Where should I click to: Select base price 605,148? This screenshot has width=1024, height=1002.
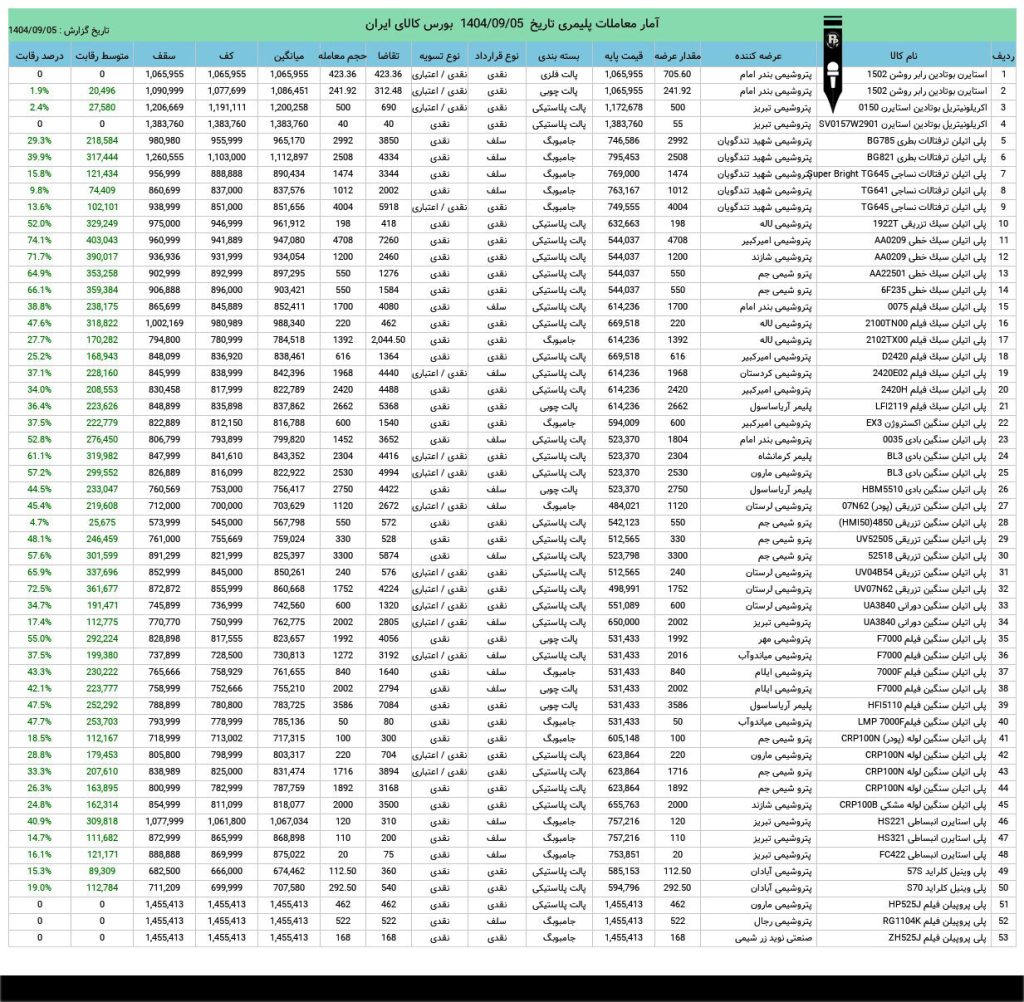pos(623,739)
